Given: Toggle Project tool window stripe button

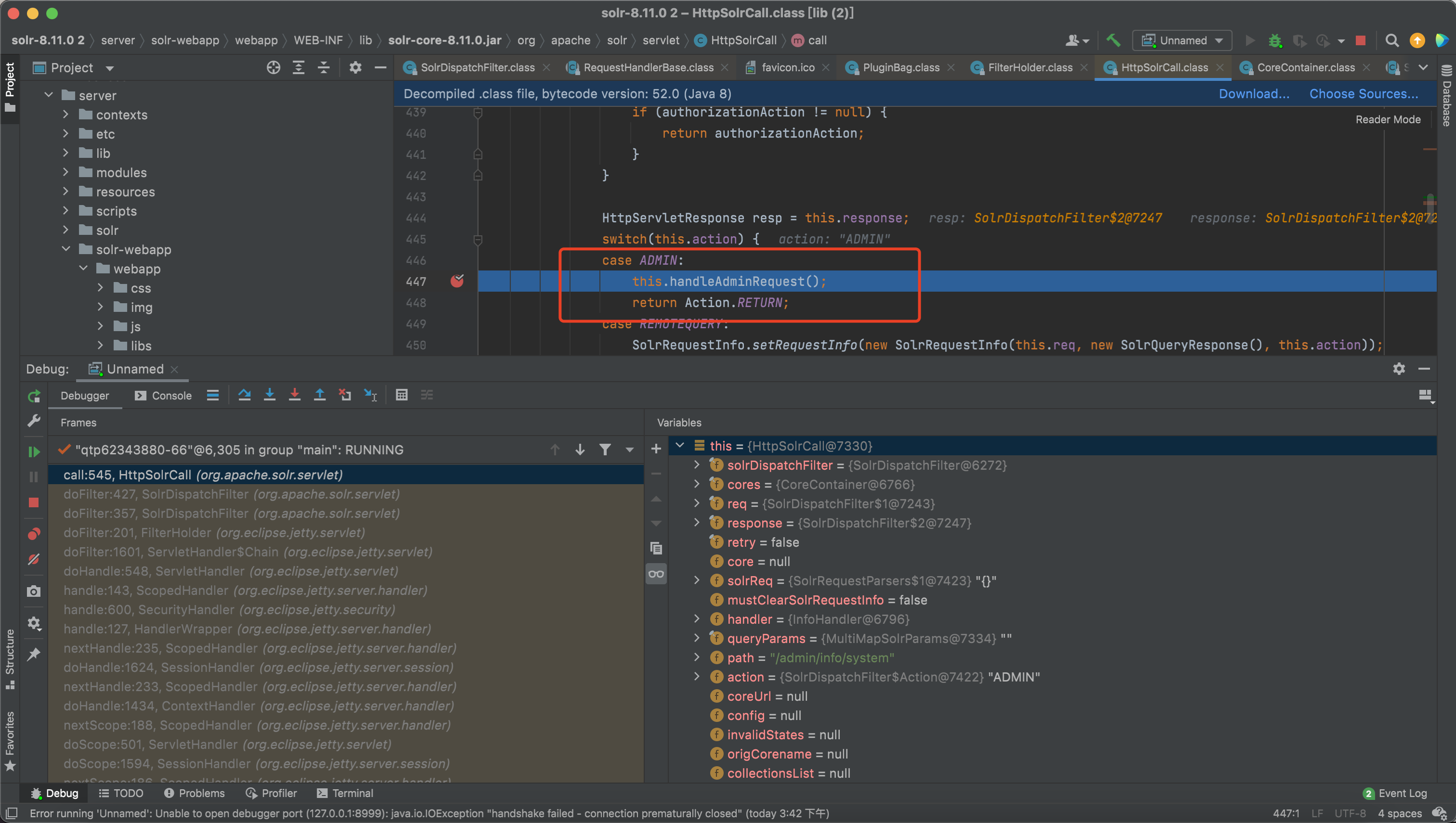Looking at the screenshot, I should point(10,87).
